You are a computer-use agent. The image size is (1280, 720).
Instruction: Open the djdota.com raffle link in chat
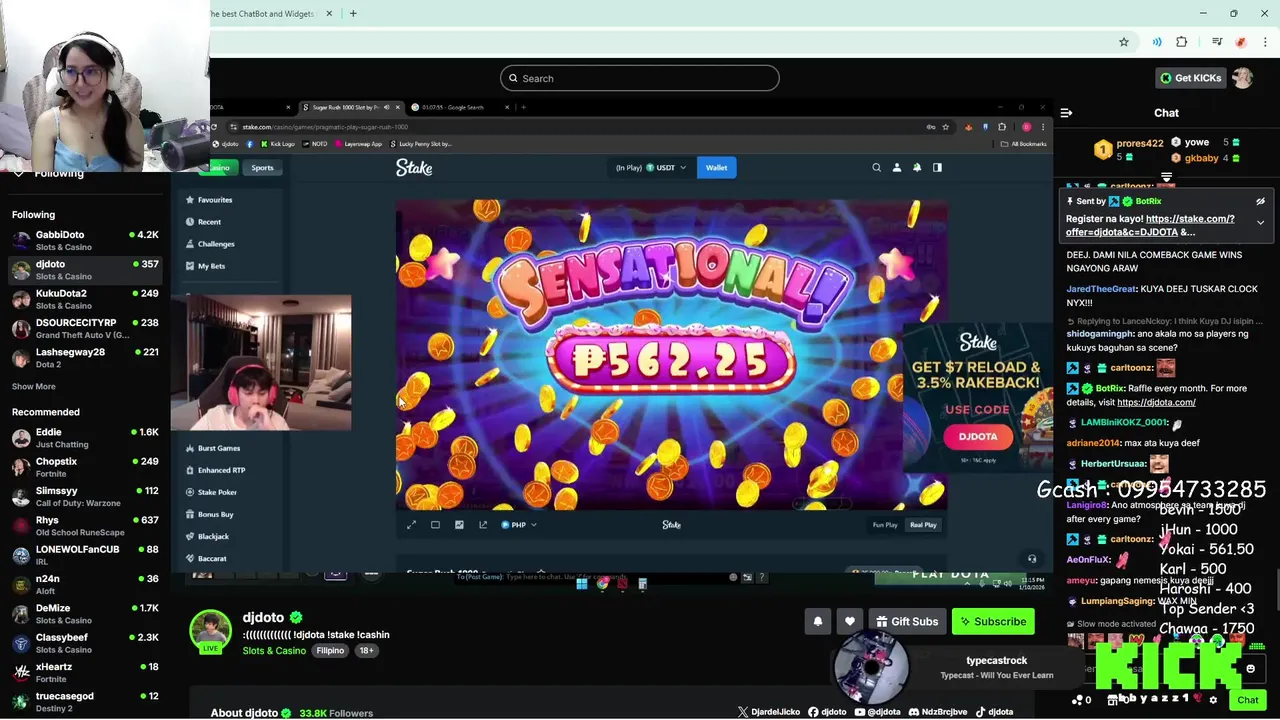pos(1156,402)
